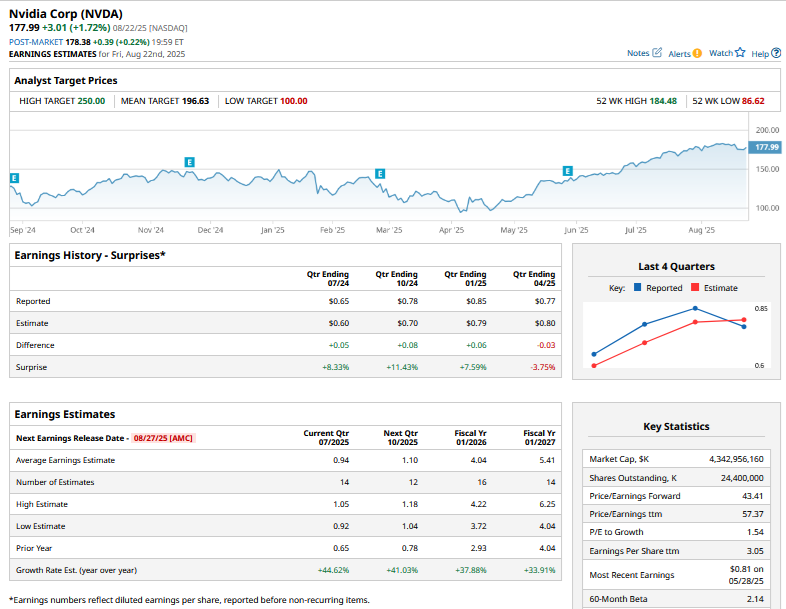786x609 pixels.
Task: Click the 60-Month Beta 2.14 value
Action: click(755, 599)
